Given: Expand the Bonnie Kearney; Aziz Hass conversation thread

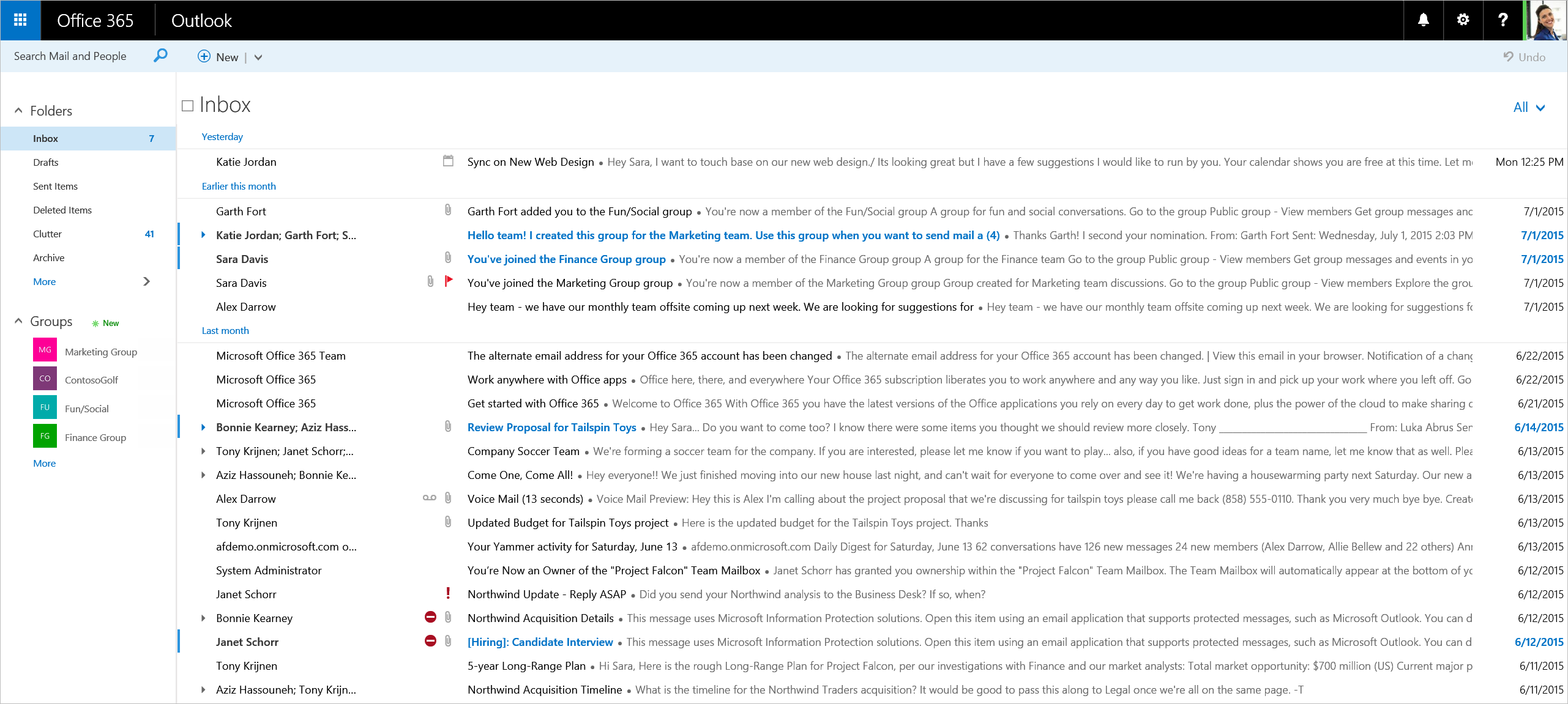Looking at the screenshot, I should pyautogui.click(x=203, y=428).
